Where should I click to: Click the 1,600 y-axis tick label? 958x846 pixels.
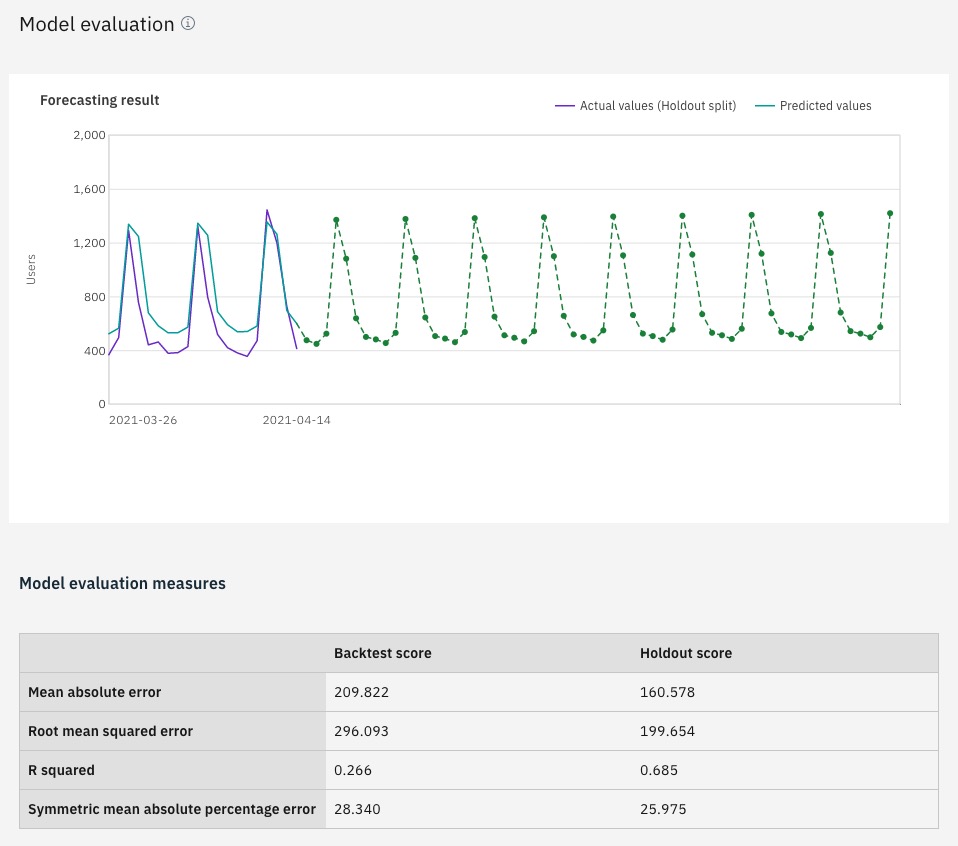89,189
